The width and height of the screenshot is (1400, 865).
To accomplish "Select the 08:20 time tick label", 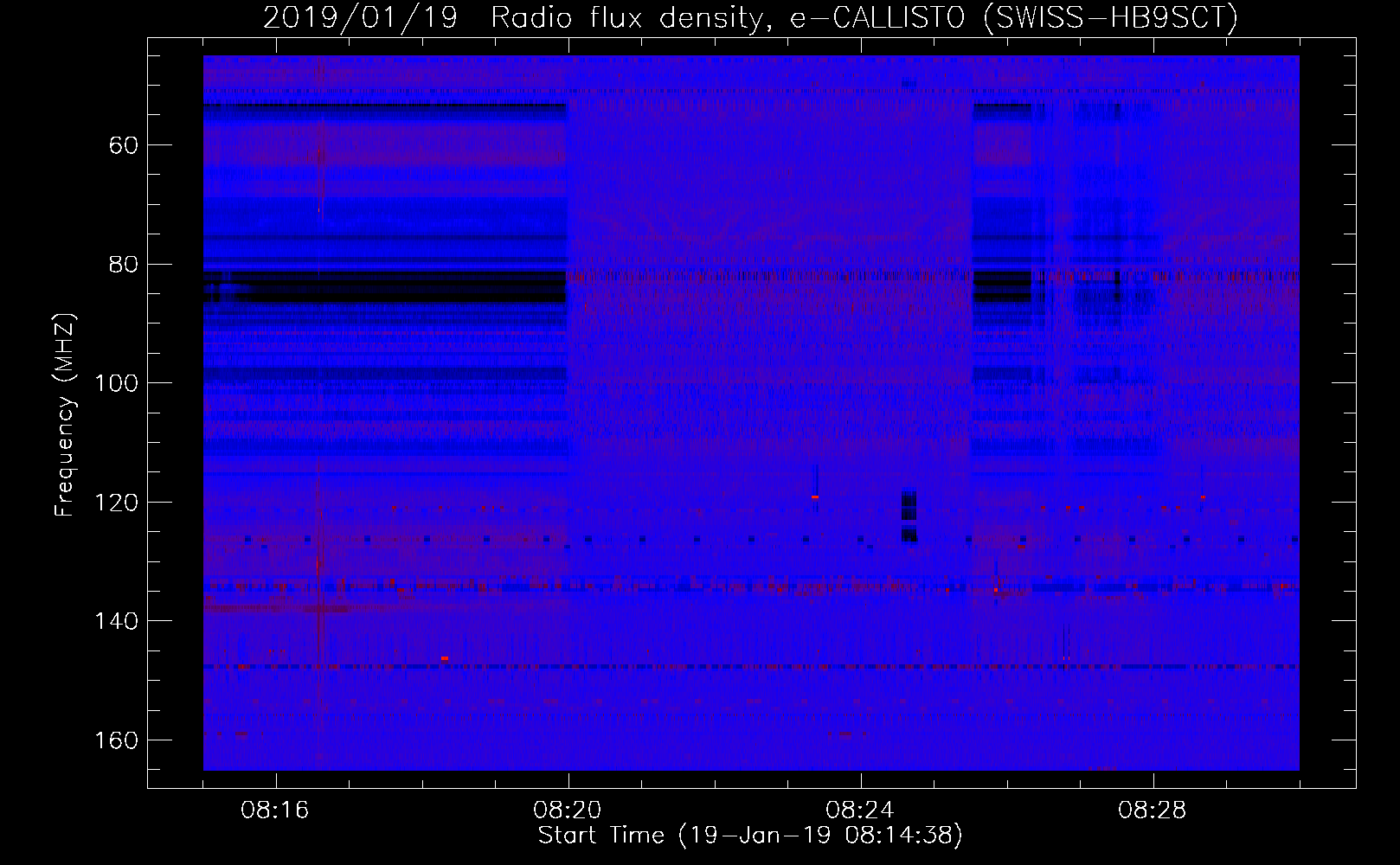I will point(568,811).
